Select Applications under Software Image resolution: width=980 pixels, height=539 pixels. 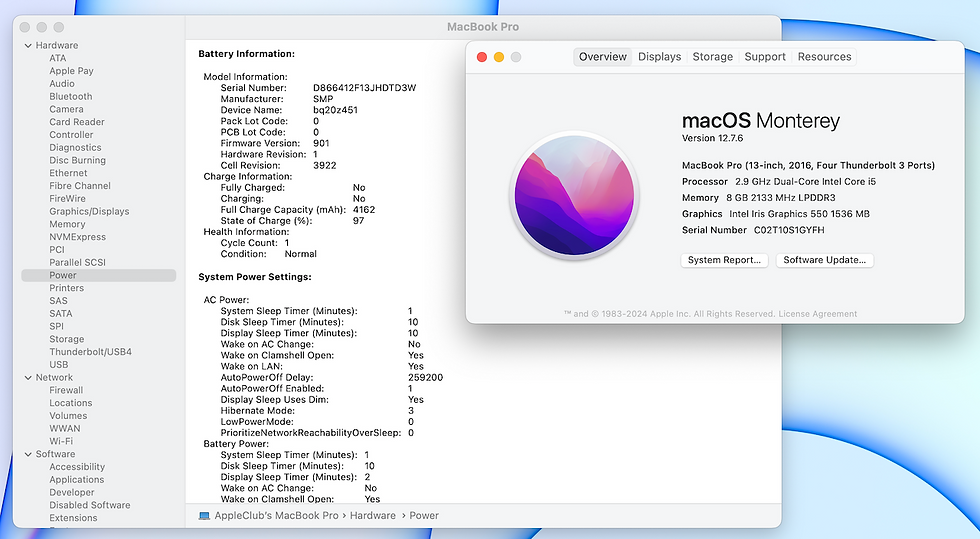pyautogui.click(x=77, y=480)
